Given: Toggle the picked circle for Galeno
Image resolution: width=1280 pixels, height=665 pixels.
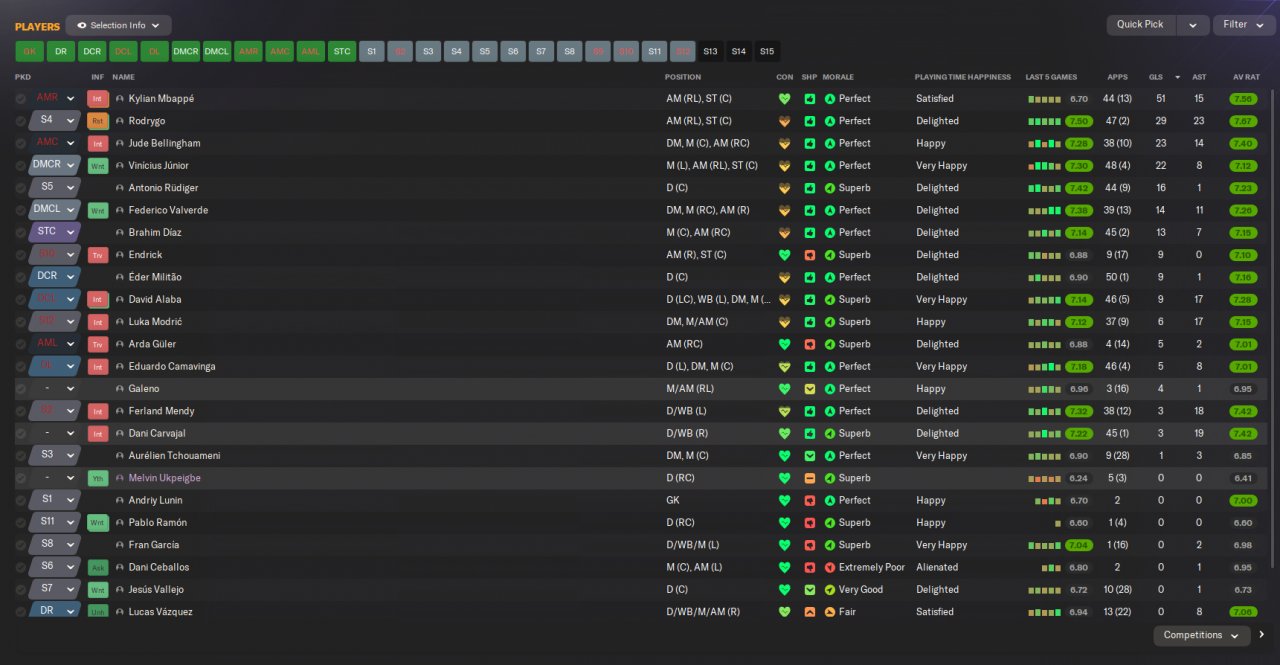Looking at the screenshot, I should (21, 389).
